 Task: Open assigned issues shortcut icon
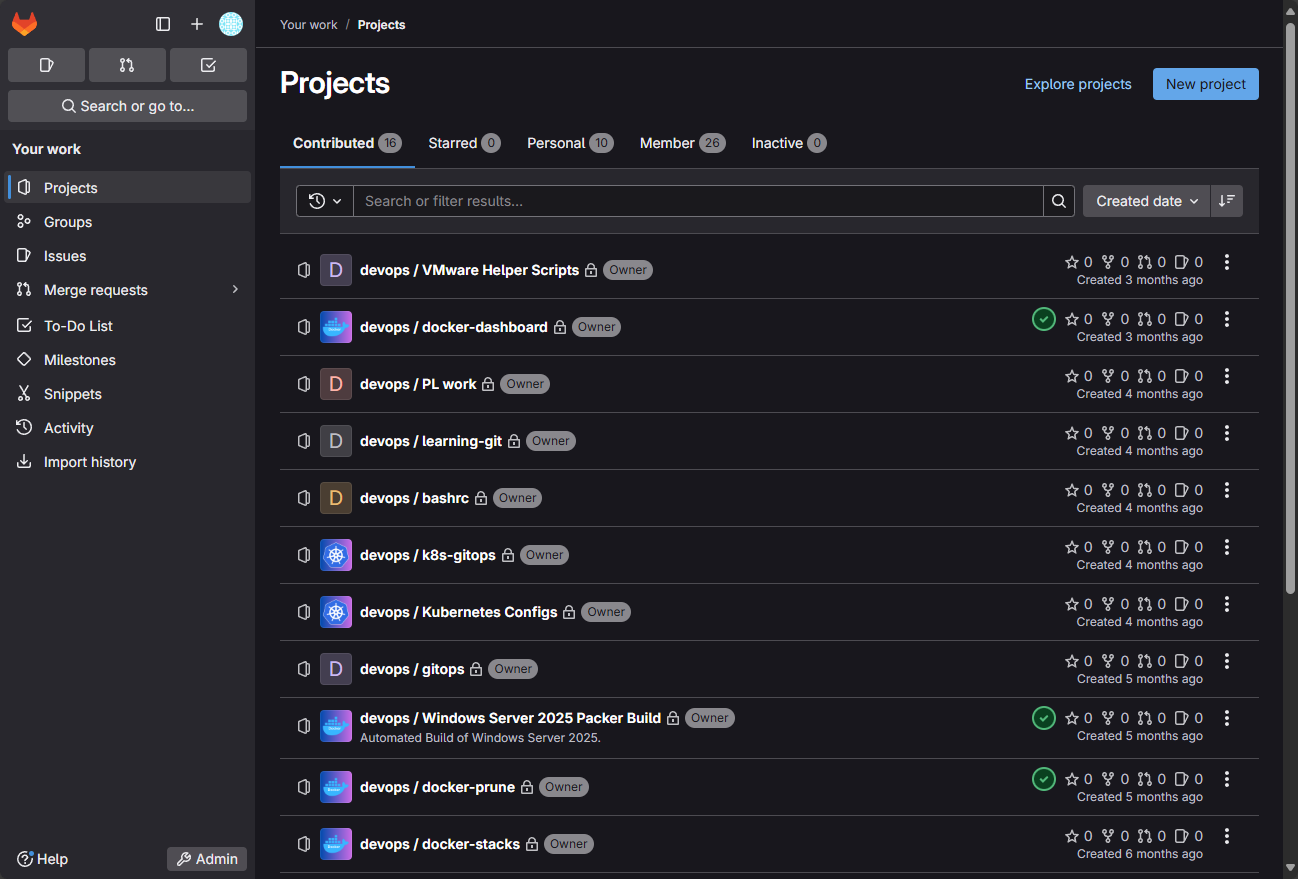[46, 65]
